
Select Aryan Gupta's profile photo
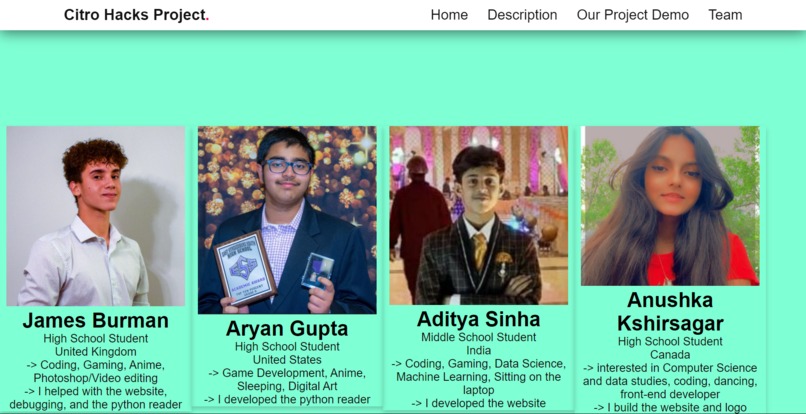(x=287, y=220)
